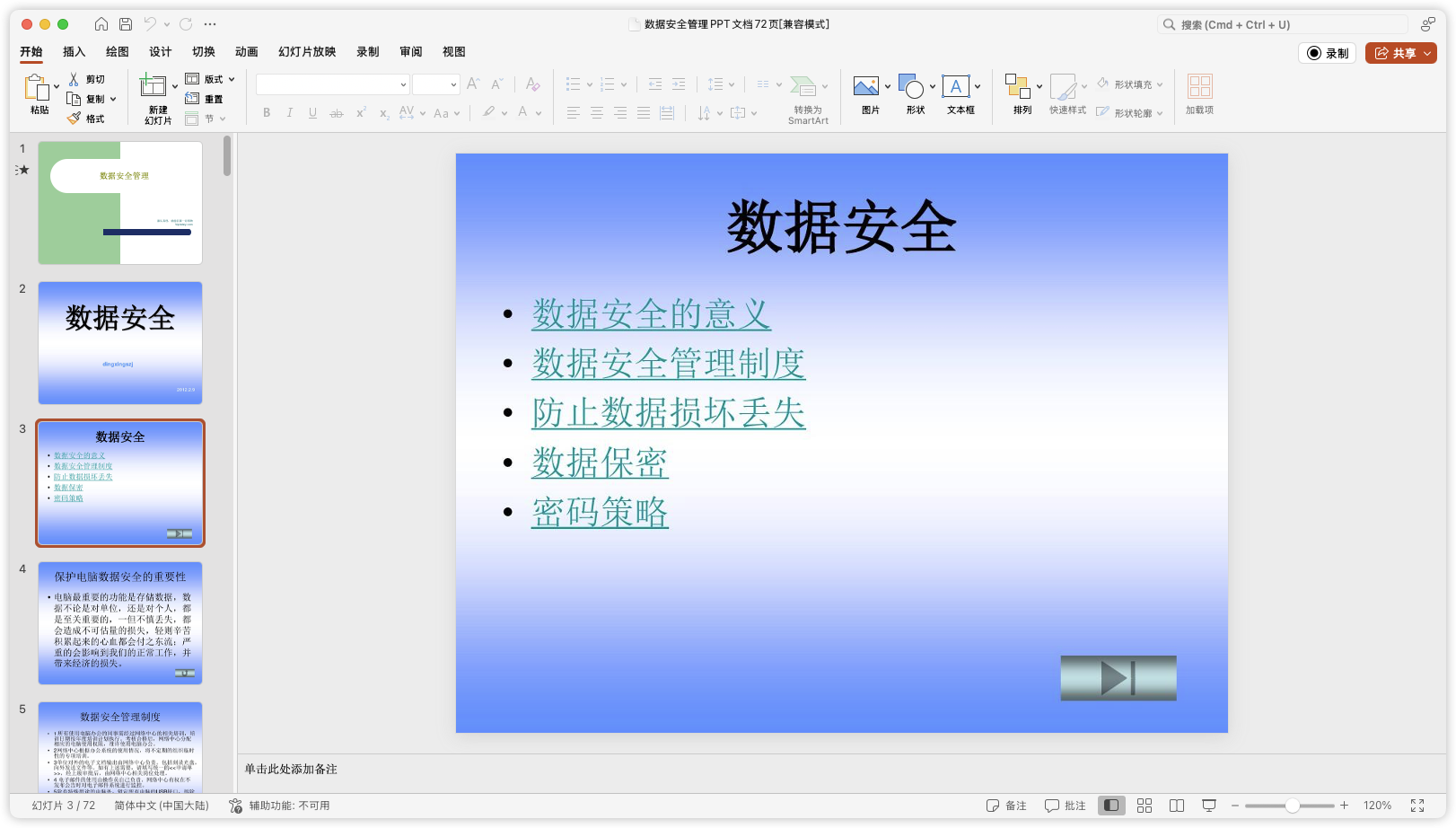Switch to grid view in status bar
The height and width of the screenshot is (828, 1456).
point(1144,806)
